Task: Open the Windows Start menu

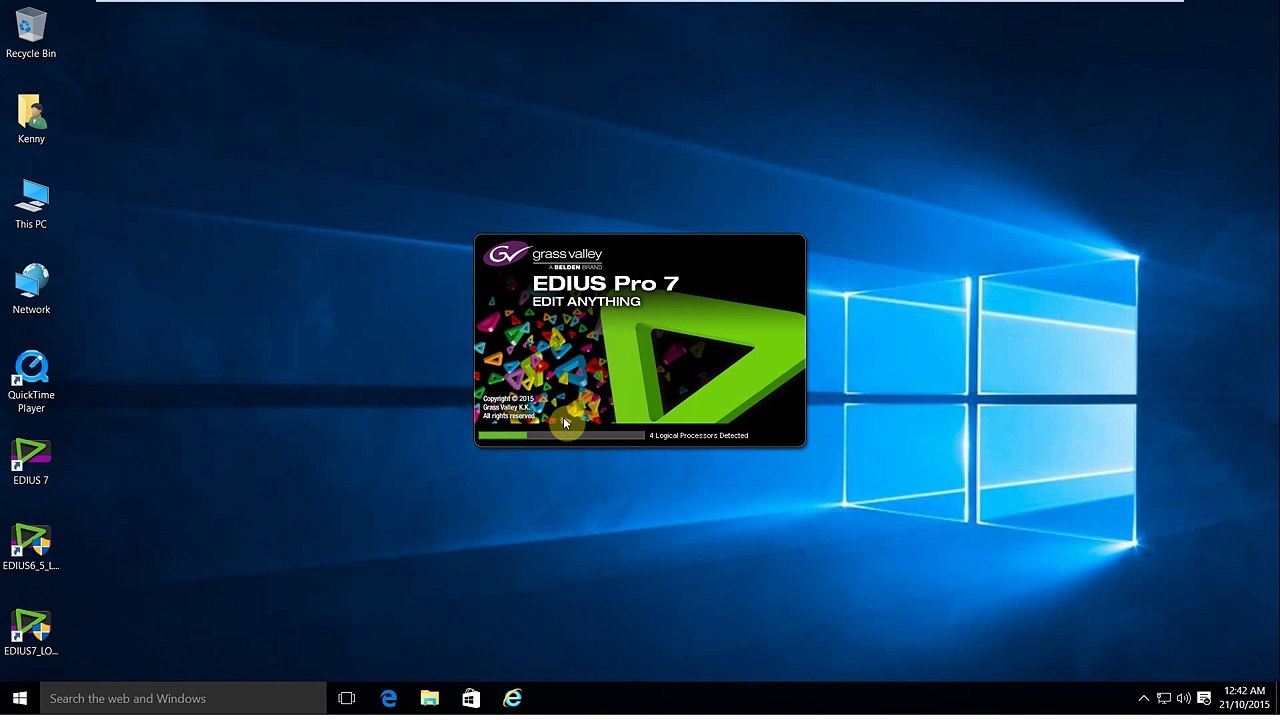Action: pos(20,698)
